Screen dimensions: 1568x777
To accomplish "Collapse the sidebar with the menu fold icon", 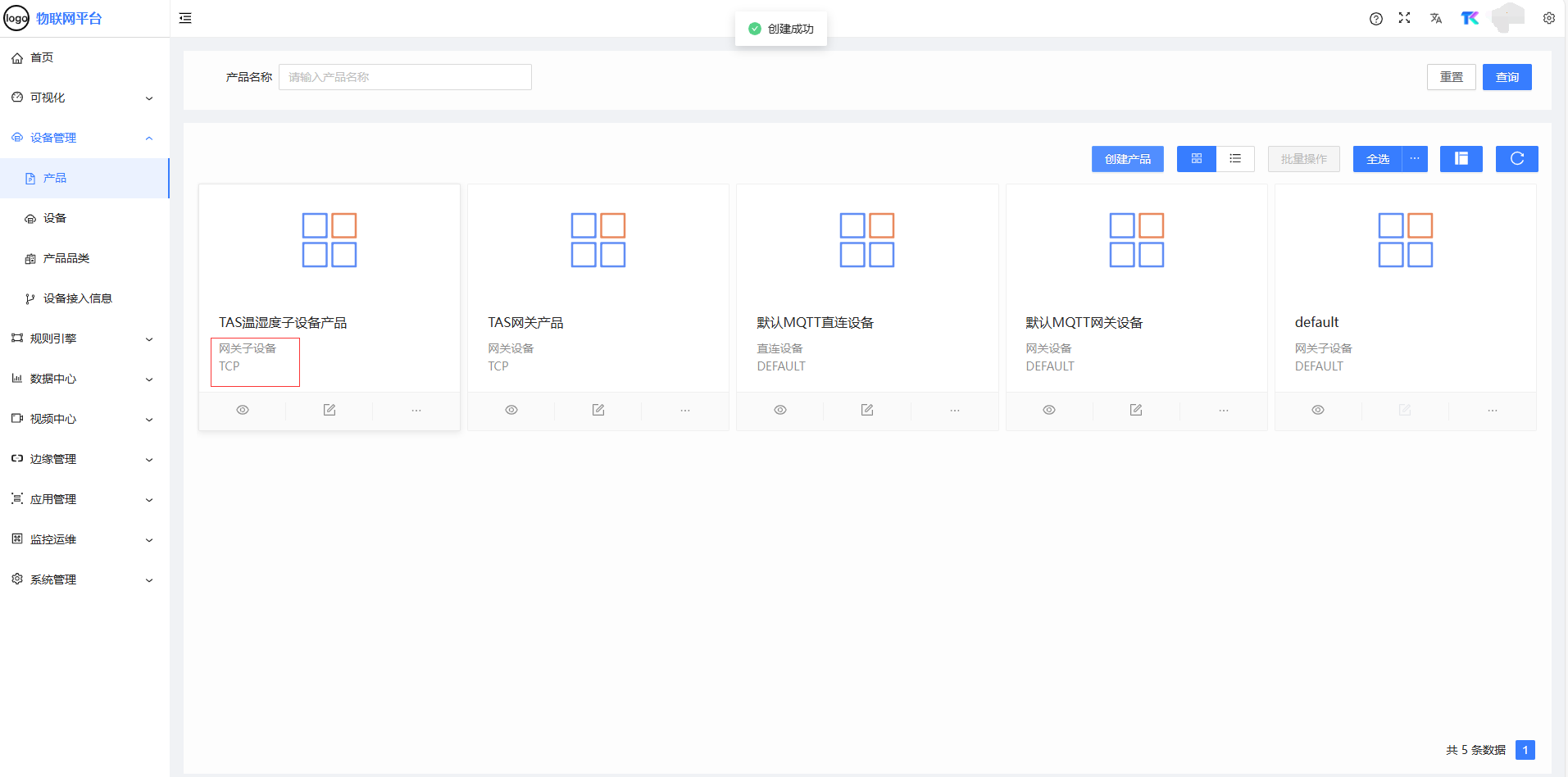I will [x=185, y=18].
